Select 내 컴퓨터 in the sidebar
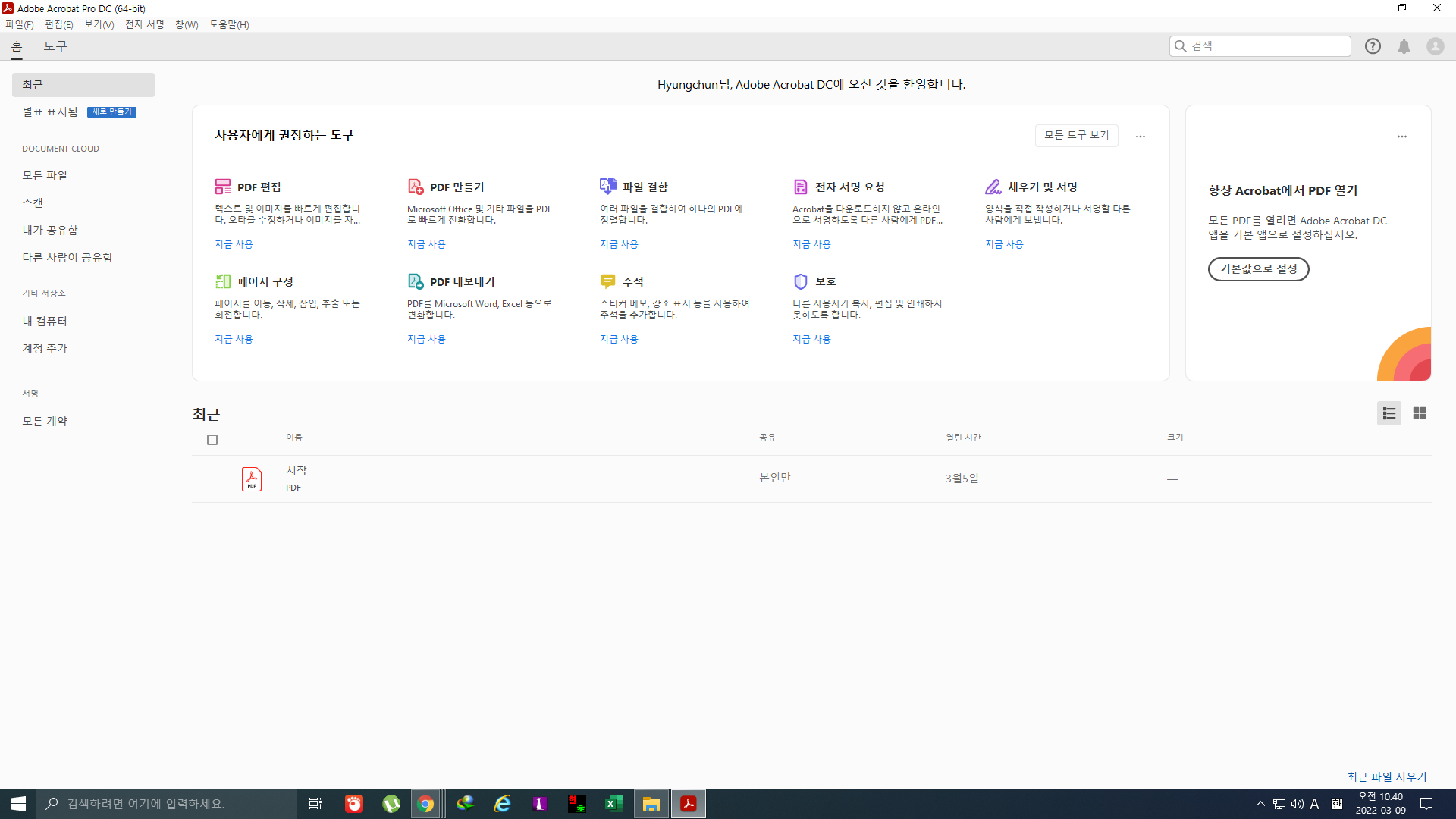The height and width of the screenshot is (819, 1456). tap(45, 321)
